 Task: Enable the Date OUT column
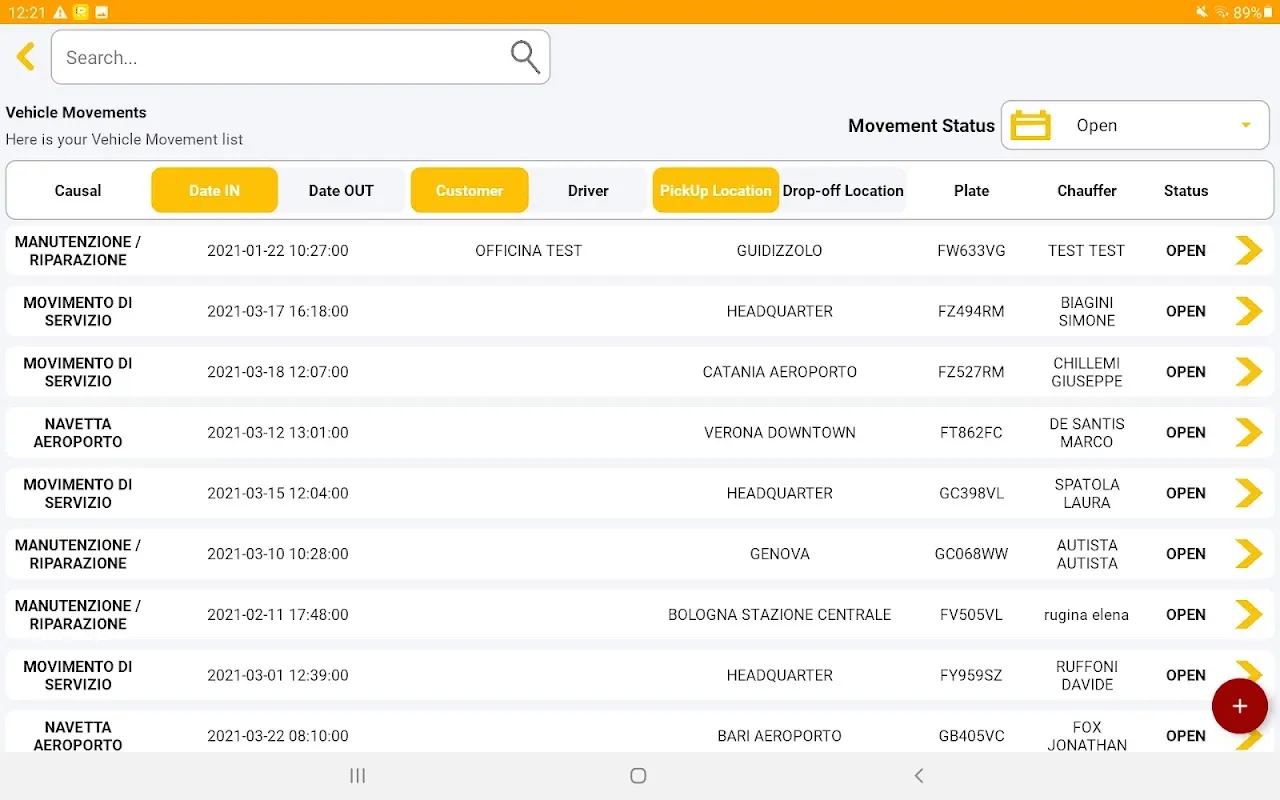(x=341, y=190)
